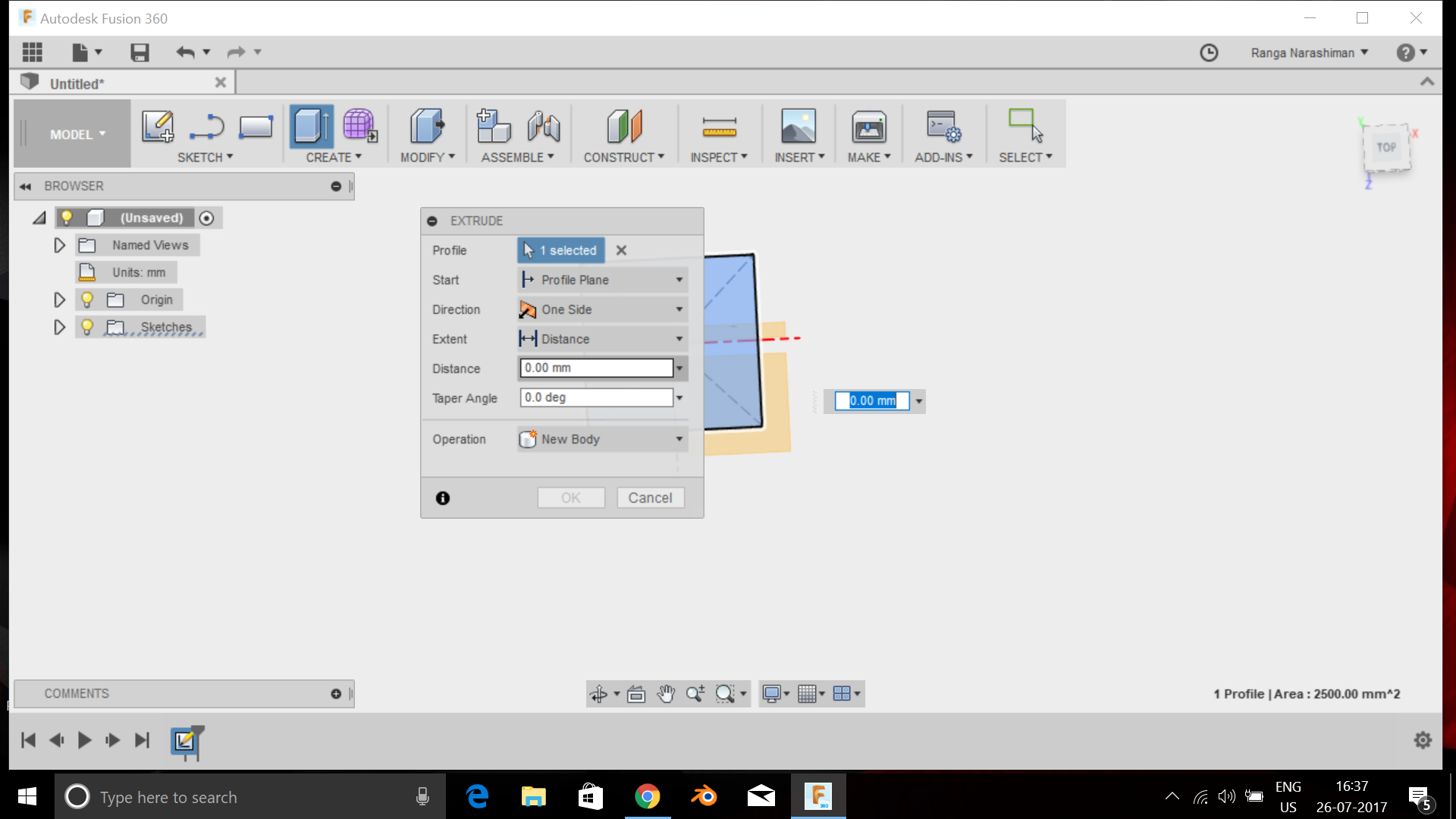The image size is (1456, 819).
Task: Click the Taper Angle input field
Action: (x=596, y=397)
